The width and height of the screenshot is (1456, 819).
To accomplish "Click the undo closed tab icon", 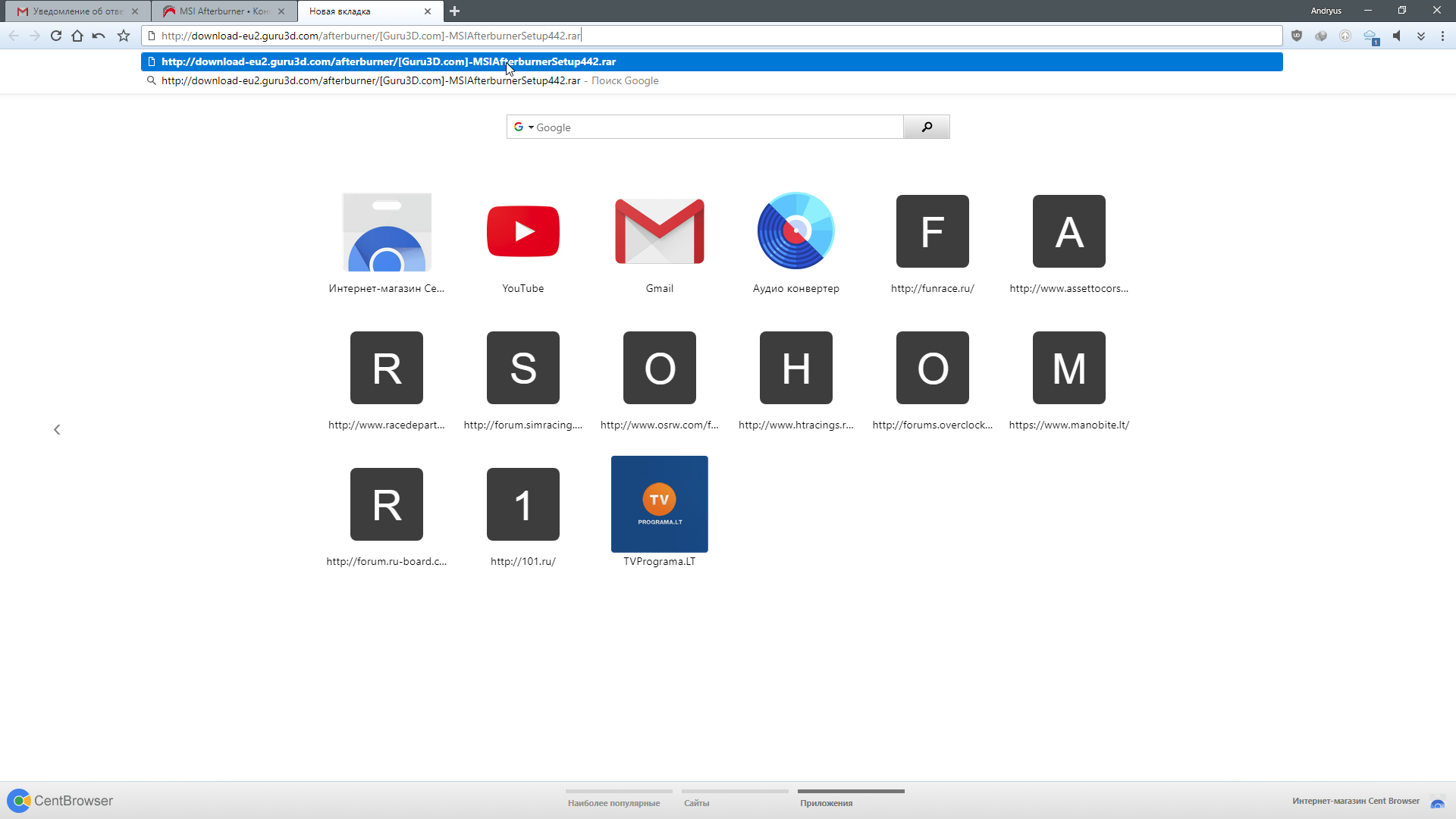I will tap(99, 36).
